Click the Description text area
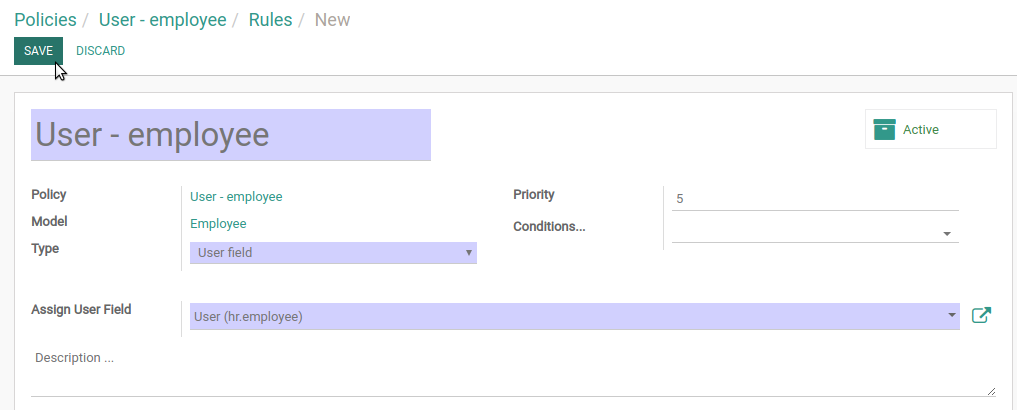This screenshot has height=410, width=1017. (514, 372)
